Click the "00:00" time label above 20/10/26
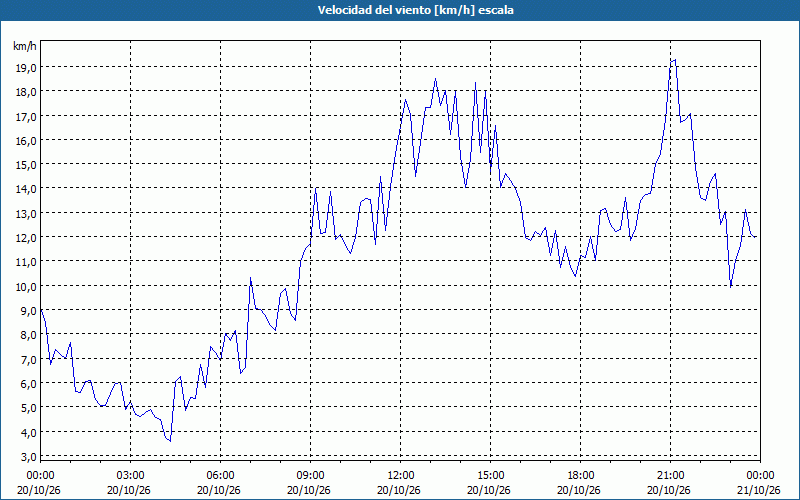 pos(40,476)
